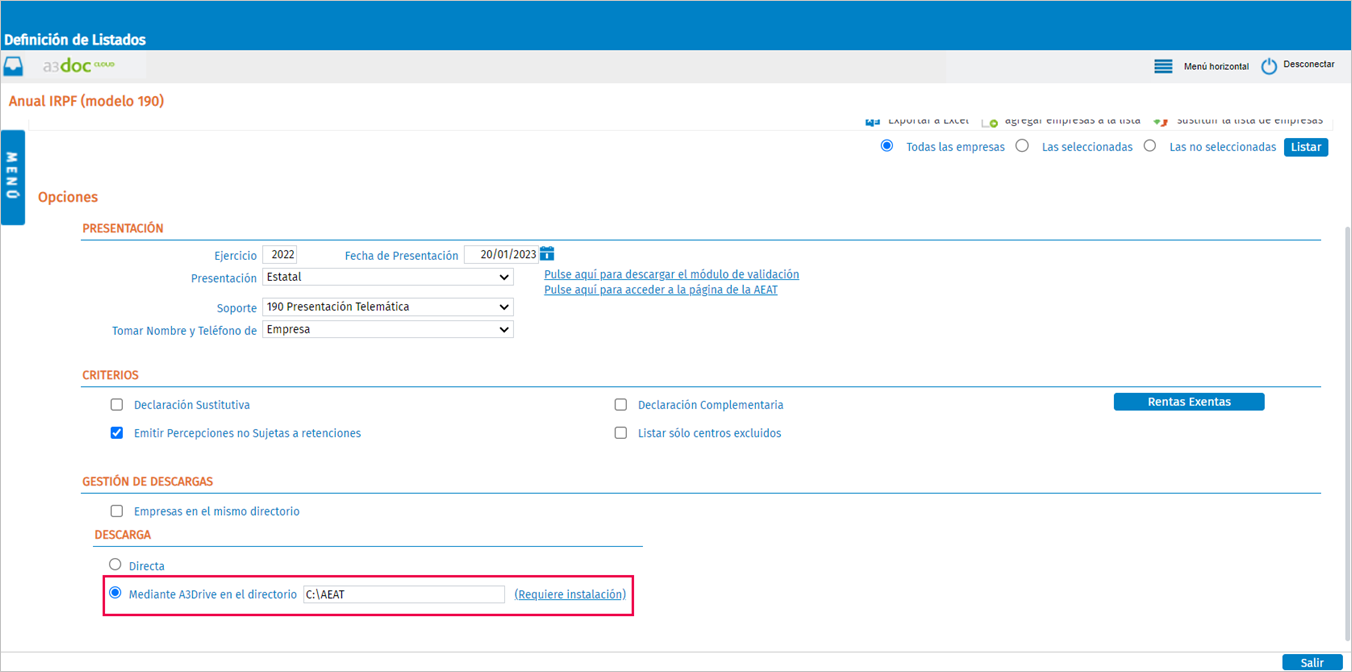Tick Declaración Sustitutiva checkbox
This screenshot has width=1352, height=672.
[x=117, y=405]
